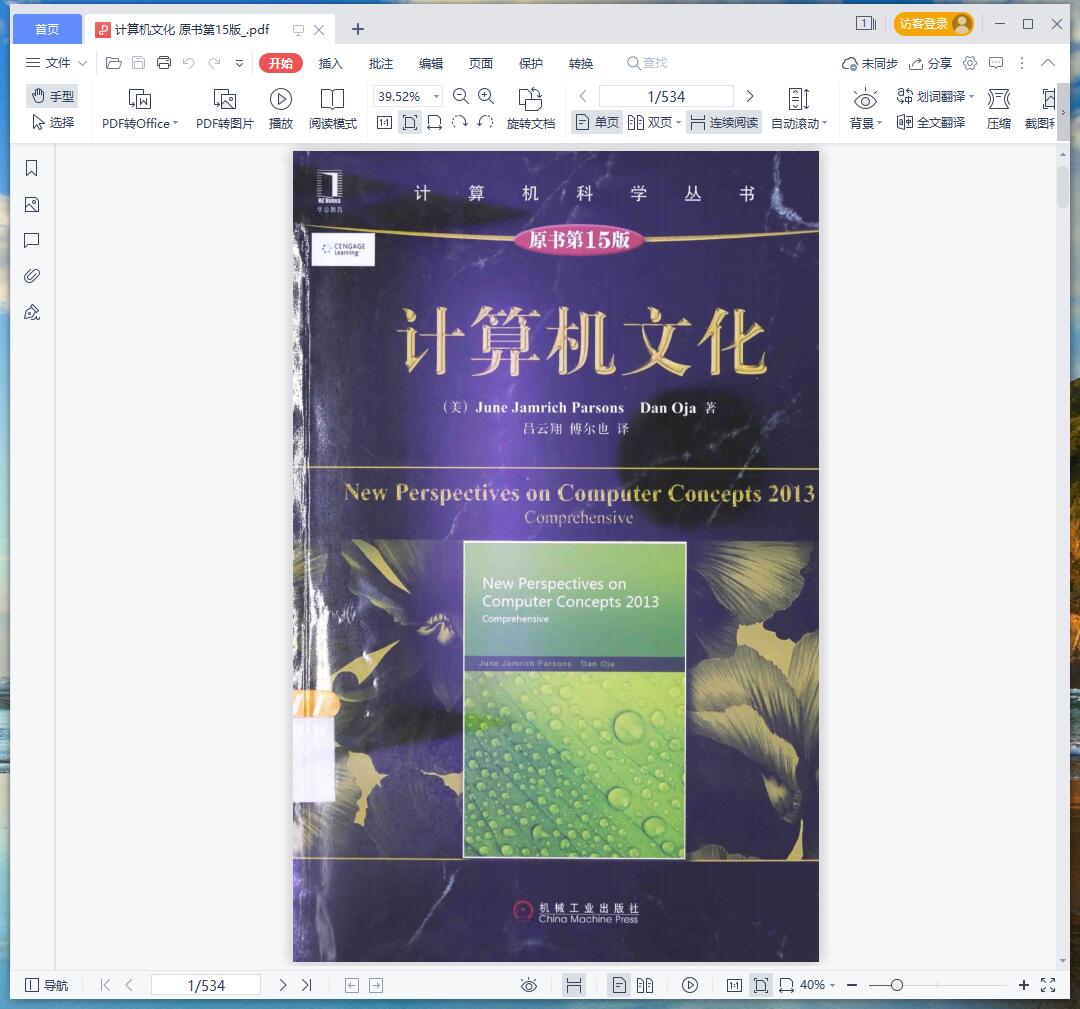The width and height of the screenshot is (1080, 1009).
Task: Toggle 双页 double page view
Action: point(650,123)
